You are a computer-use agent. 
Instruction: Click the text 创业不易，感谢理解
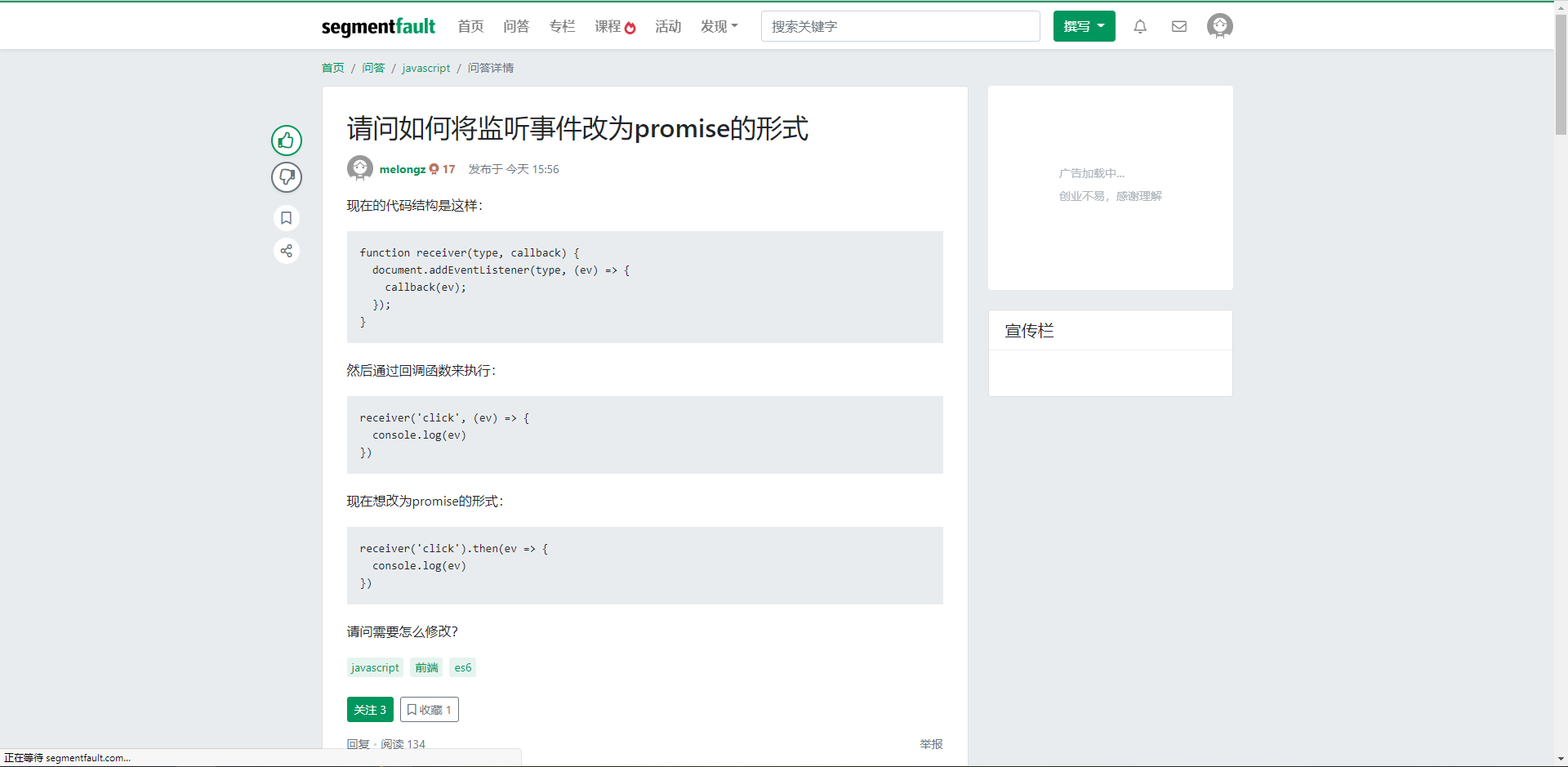coord(1111,196)
